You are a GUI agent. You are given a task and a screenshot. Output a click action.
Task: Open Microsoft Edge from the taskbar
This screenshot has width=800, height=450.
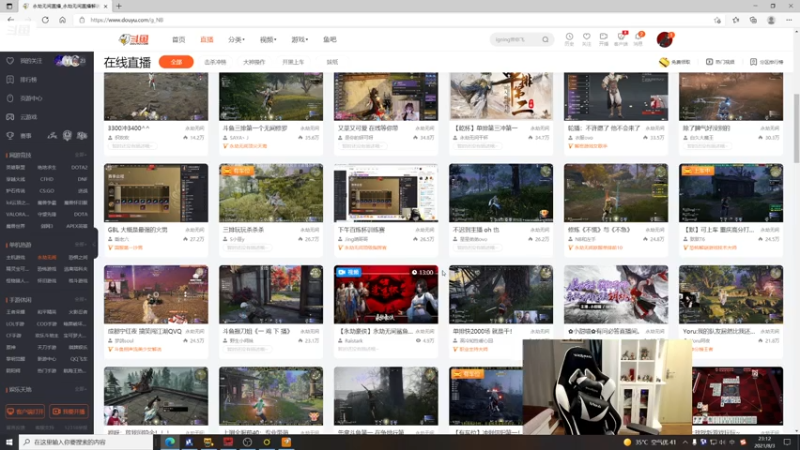point(169,442)
